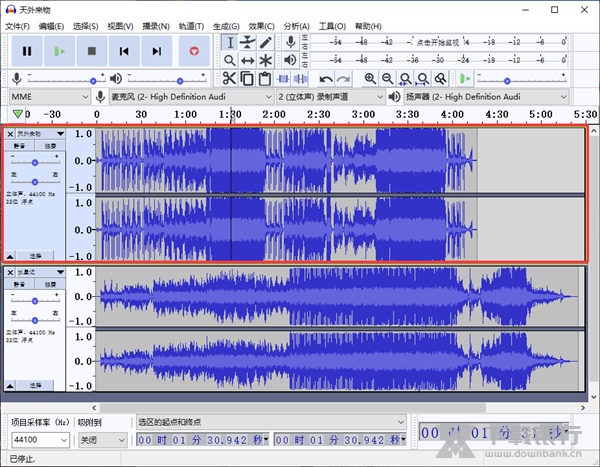Click the Undo arrow icon
Image resolution: width=600 pixels, height=467 pixels.
[x=326, y=78]
